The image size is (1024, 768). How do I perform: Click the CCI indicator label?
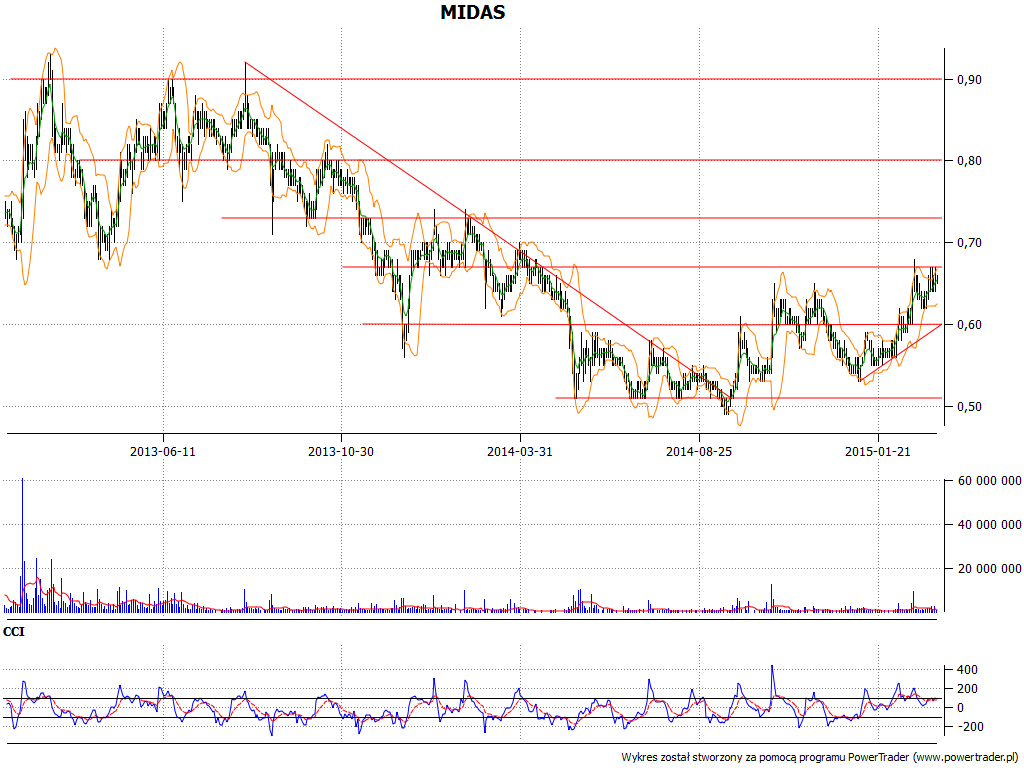coord(14,632)
